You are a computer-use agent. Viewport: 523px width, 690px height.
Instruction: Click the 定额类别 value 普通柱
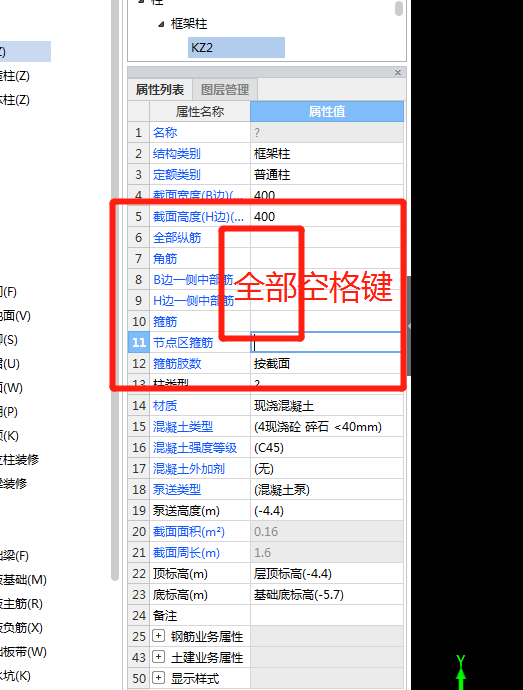(x=327, y=175)
